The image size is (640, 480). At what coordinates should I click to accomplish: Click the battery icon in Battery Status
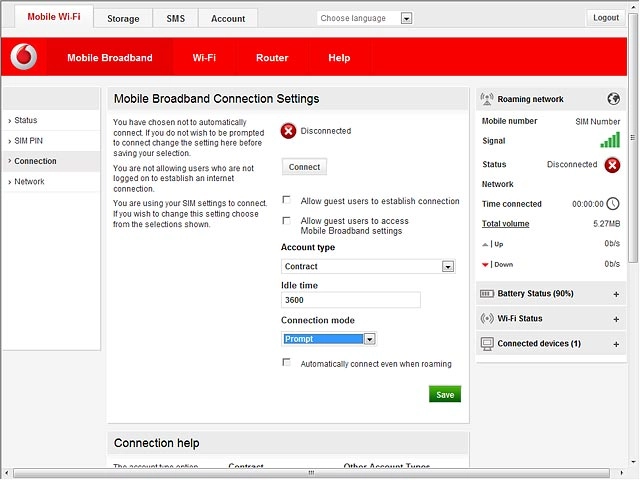tap(487, 294)
